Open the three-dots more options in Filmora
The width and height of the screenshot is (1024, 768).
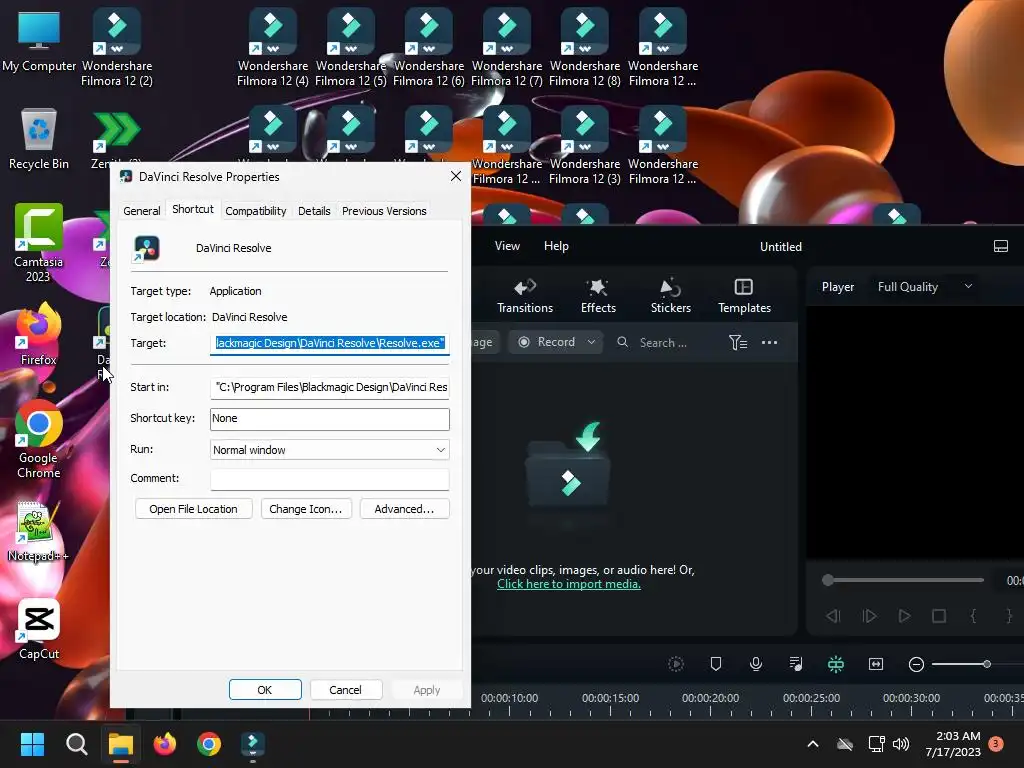coord(769,342)
